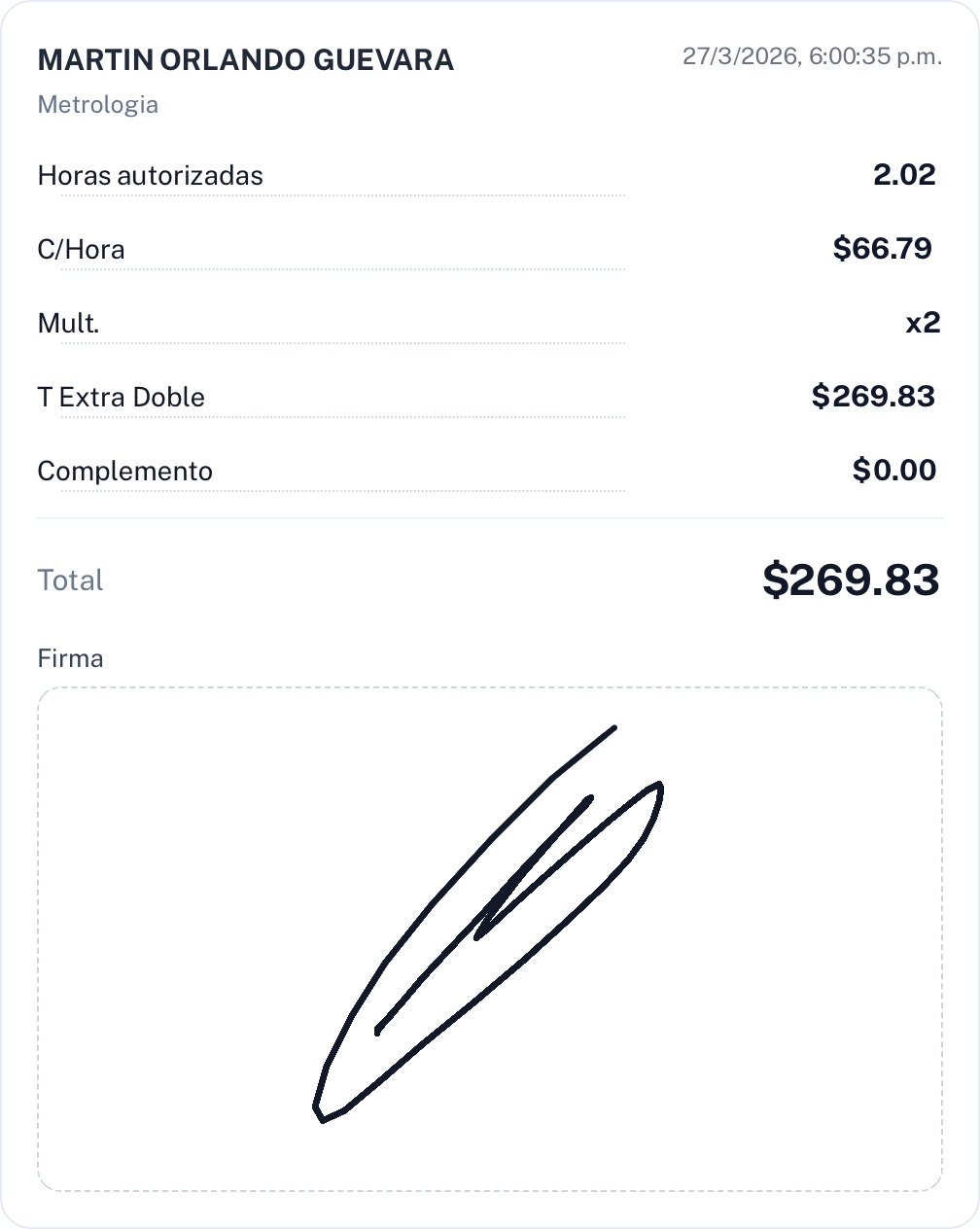980x1229 pixels.
Task: Click the $66.79 hourly cost value
Action: pos(883,249)
